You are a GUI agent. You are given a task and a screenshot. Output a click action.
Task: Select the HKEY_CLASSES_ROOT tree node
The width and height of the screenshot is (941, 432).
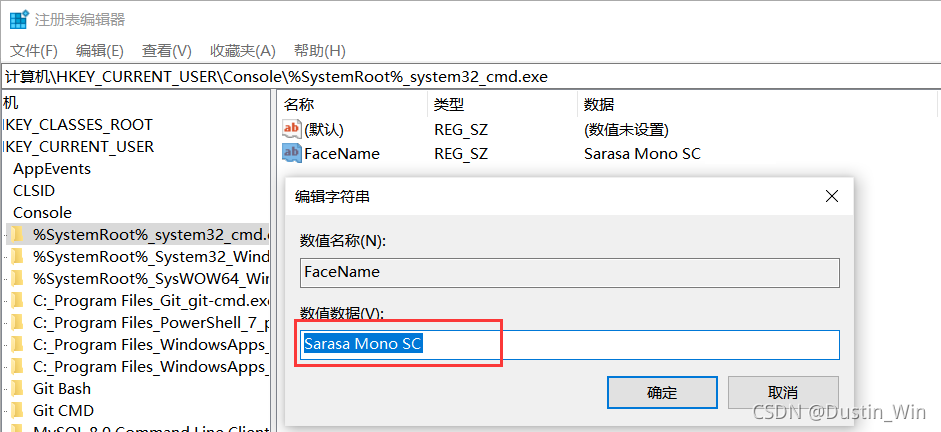(x=77, y=125)
